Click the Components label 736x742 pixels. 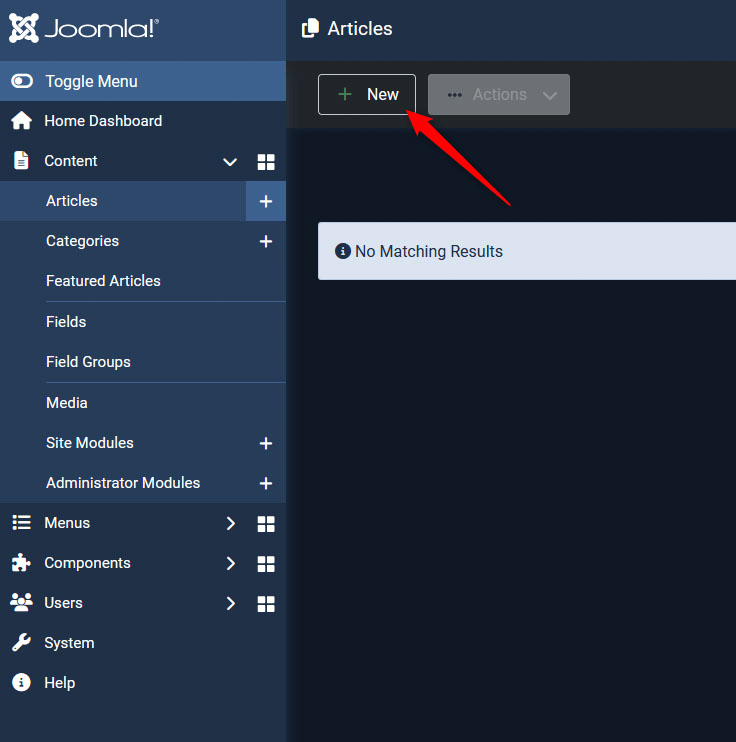(x=88, y=563)
